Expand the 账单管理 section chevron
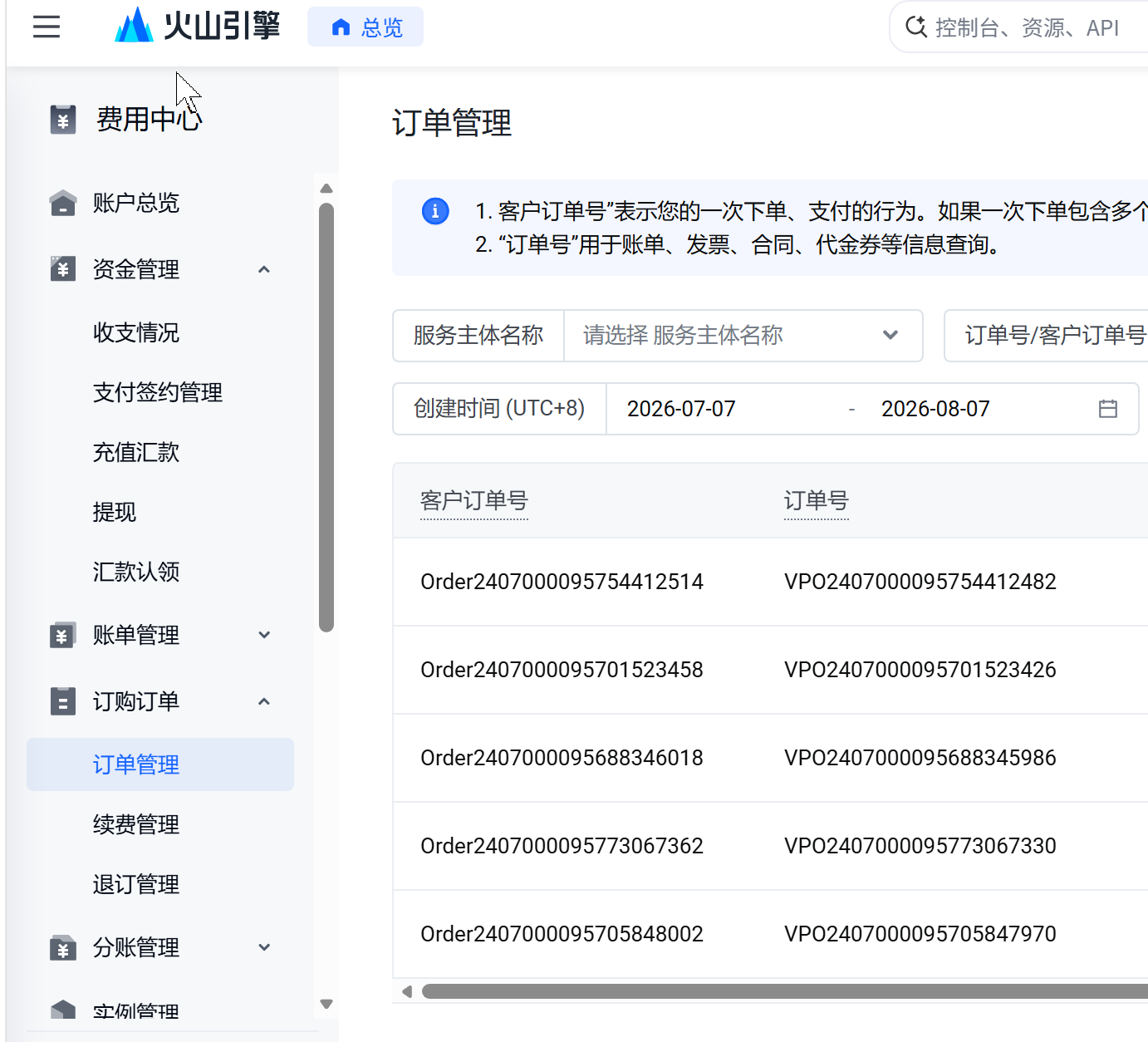The image size is (1148, 1042). coord(264,635)
